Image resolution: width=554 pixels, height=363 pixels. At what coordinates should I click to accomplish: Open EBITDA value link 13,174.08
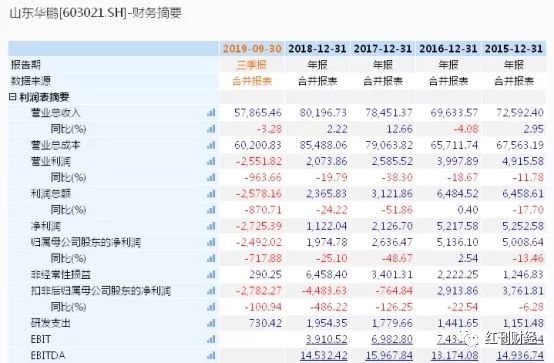454,356
